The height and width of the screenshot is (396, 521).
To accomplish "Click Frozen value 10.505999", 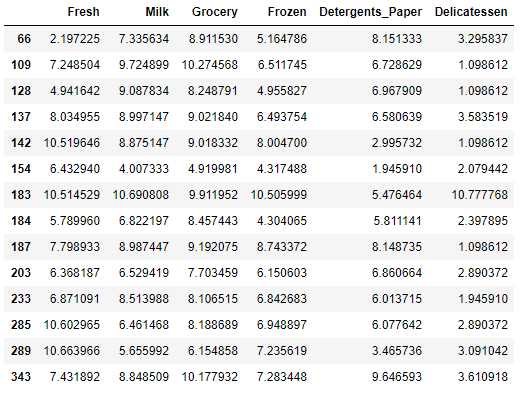I will coord(279,195).
